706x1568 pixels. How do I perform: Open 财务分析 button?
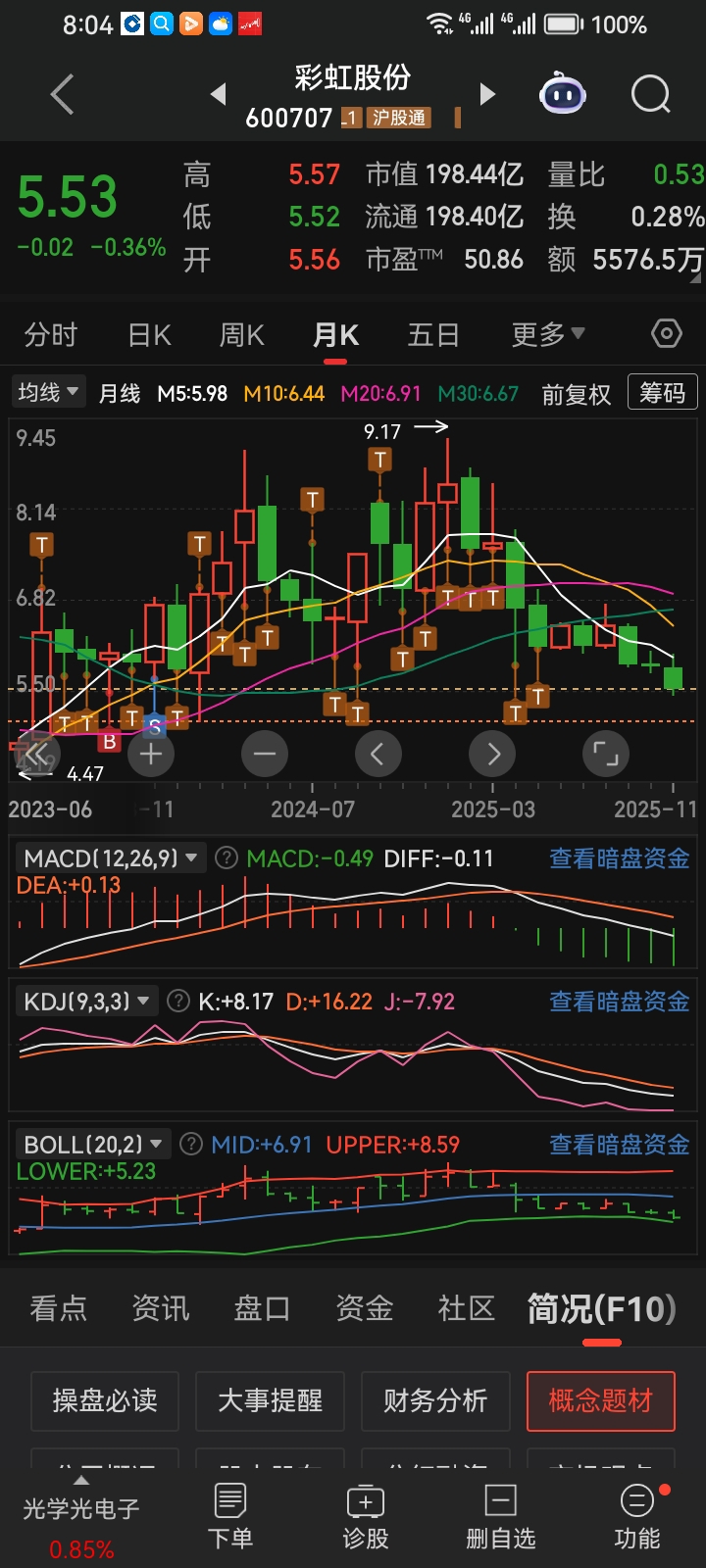[x=435, y=1400]
